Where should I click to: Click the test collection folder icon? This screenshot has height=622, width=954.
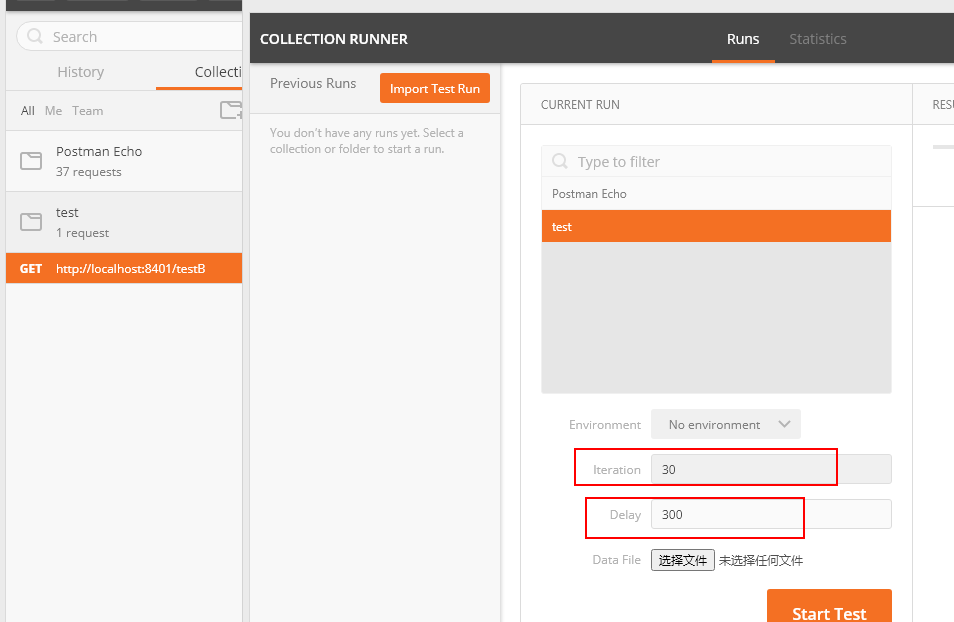31,222
